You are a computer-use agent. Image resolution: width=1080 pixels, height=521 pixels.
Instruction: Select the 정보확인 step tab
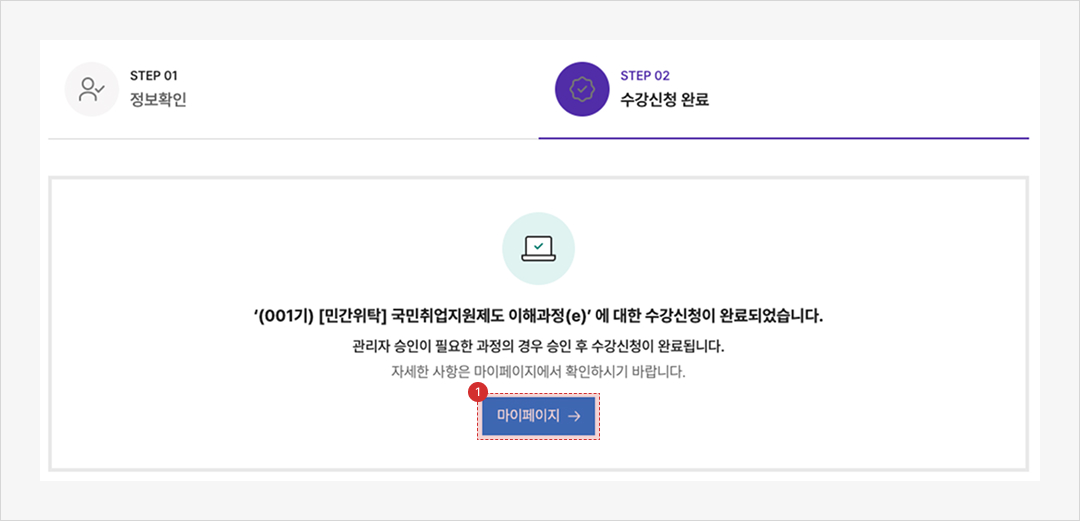click(158, 100)
